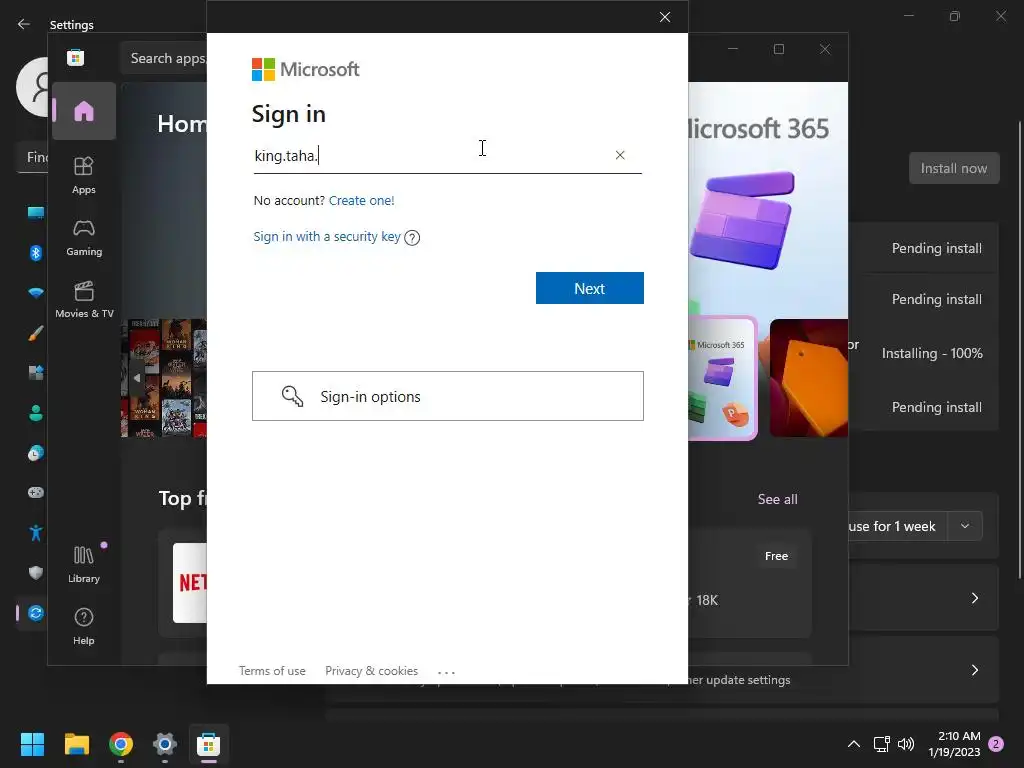Click See all in Microsoft Store
1024x768 pixels.
[777, 500]
